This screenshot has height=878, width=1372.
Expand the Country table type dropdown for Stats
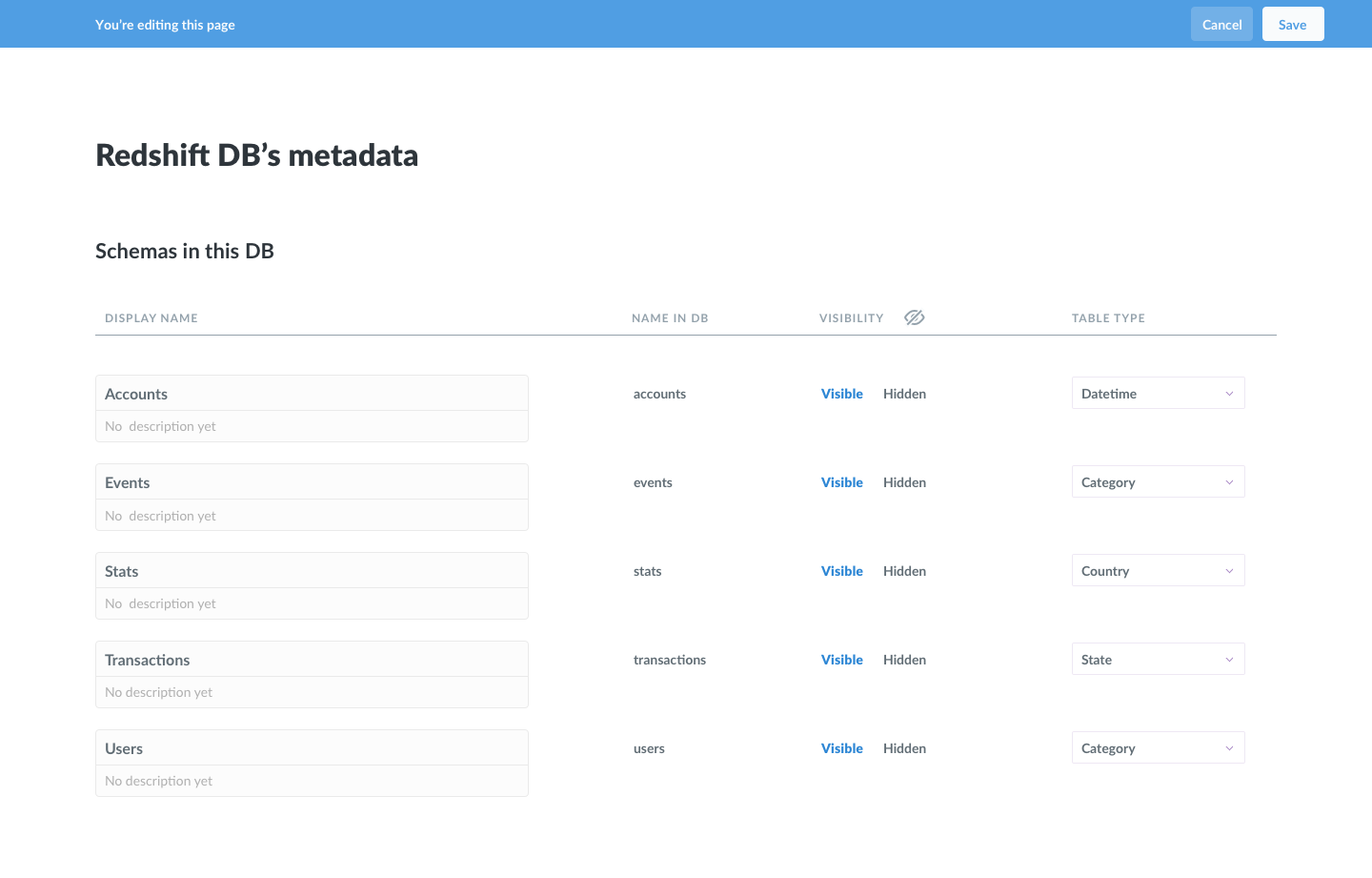(1158, 570)
